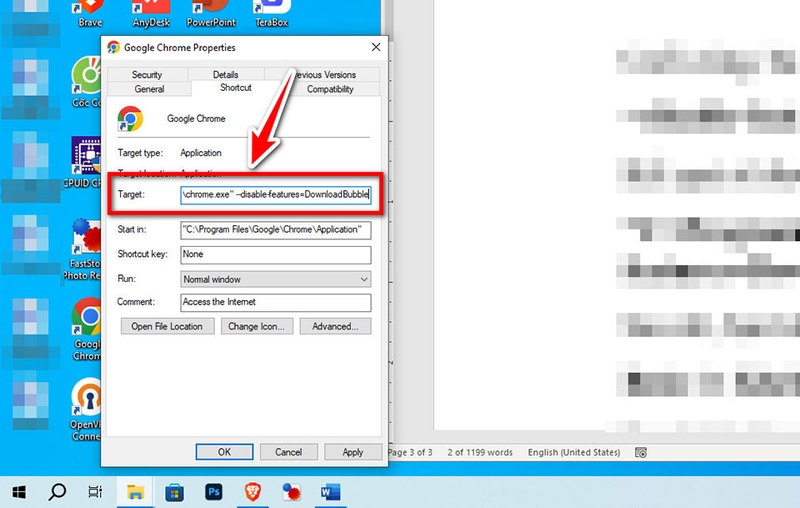
Task: Select the OpenVPN Connect desktop icon
Action: 86,409
